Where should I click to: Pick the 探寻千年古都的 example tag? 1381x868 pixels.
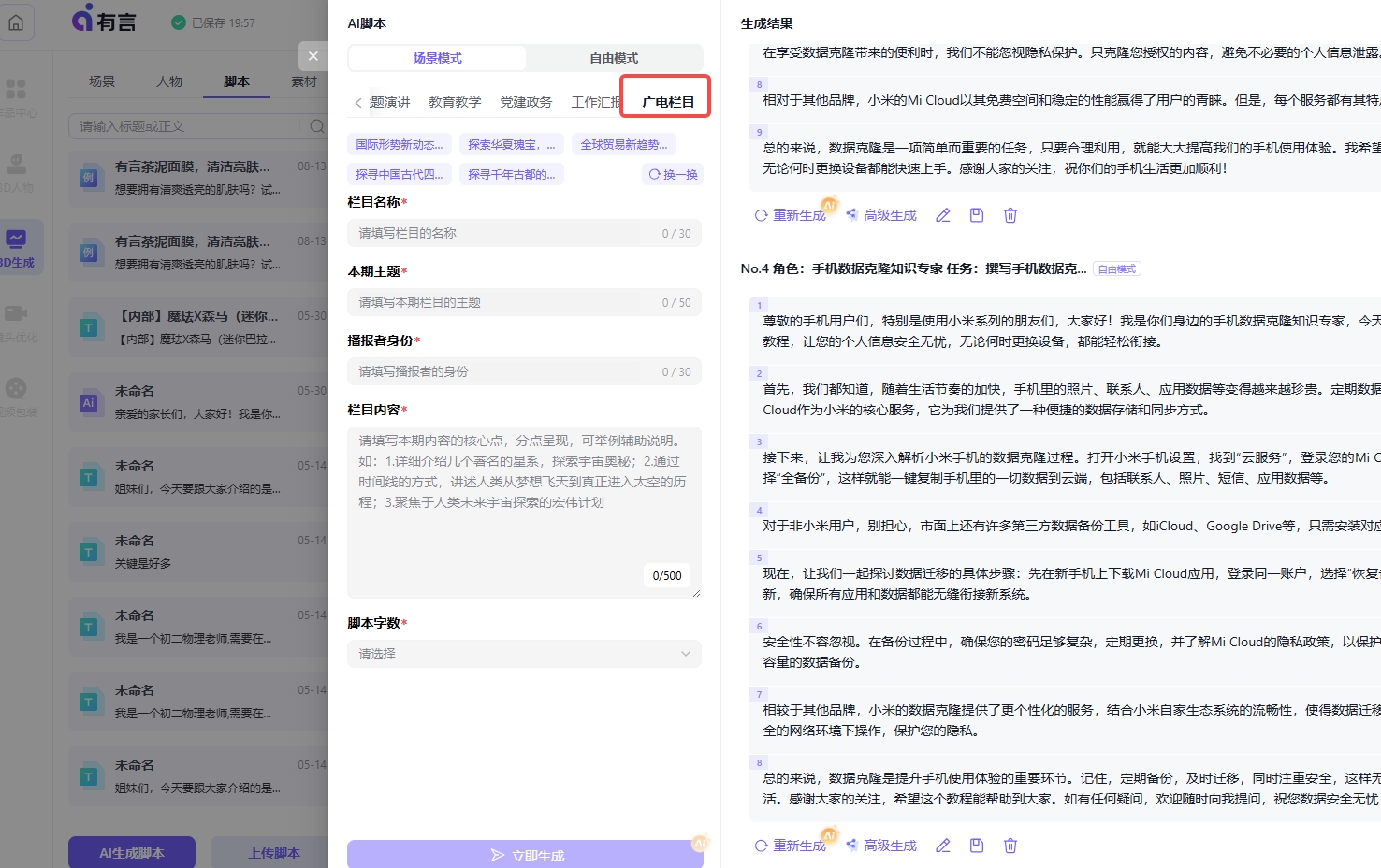click(x=512, y=174)
